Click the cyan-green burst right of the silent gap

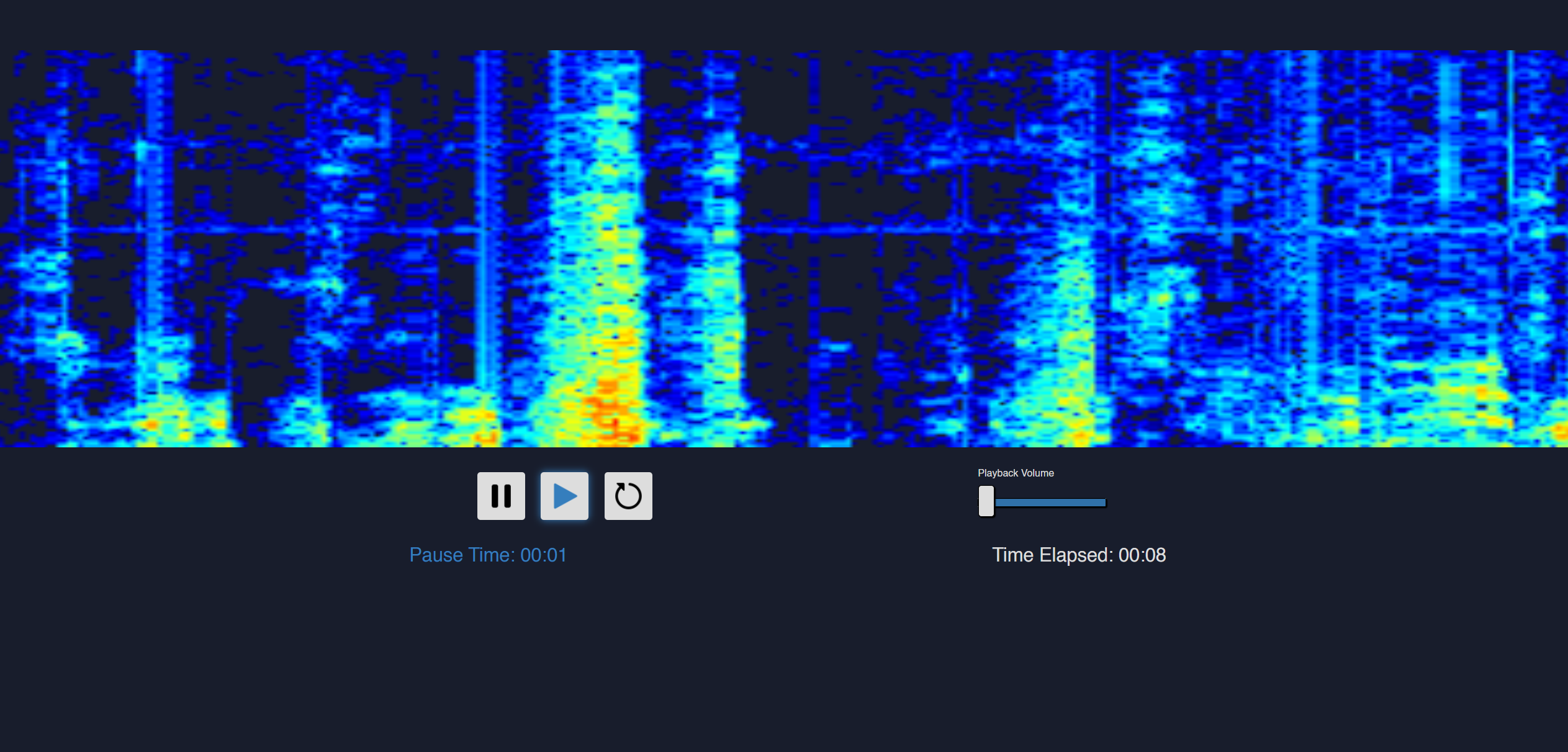[x=1061, y=347]
